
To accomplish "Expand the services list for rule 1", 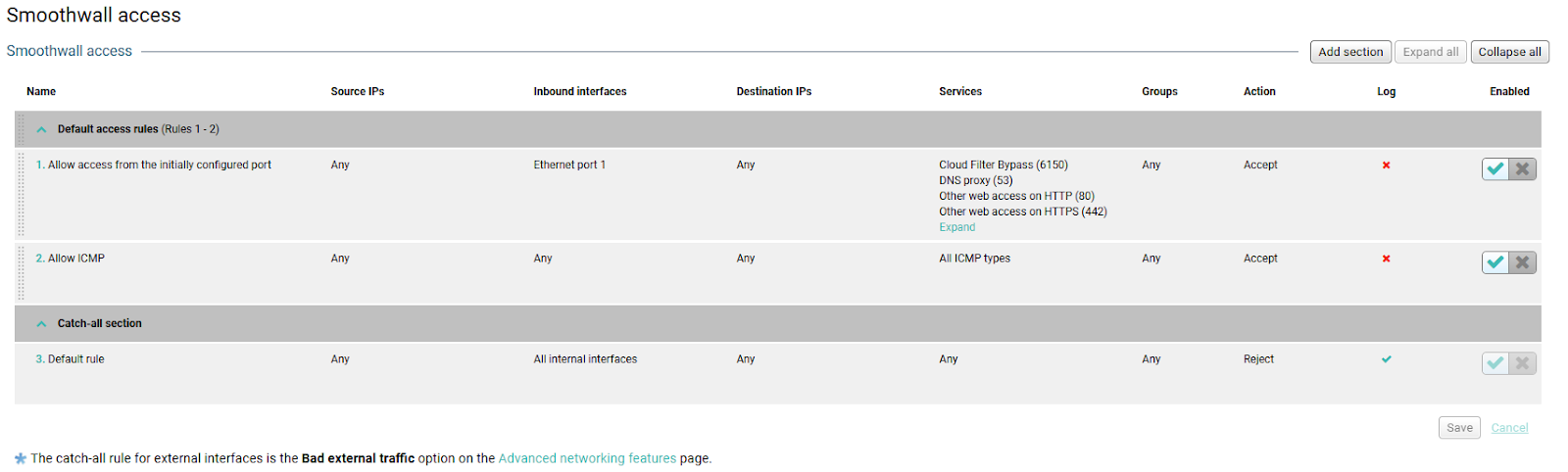I will pyautogui.click(x=956, y=227).
